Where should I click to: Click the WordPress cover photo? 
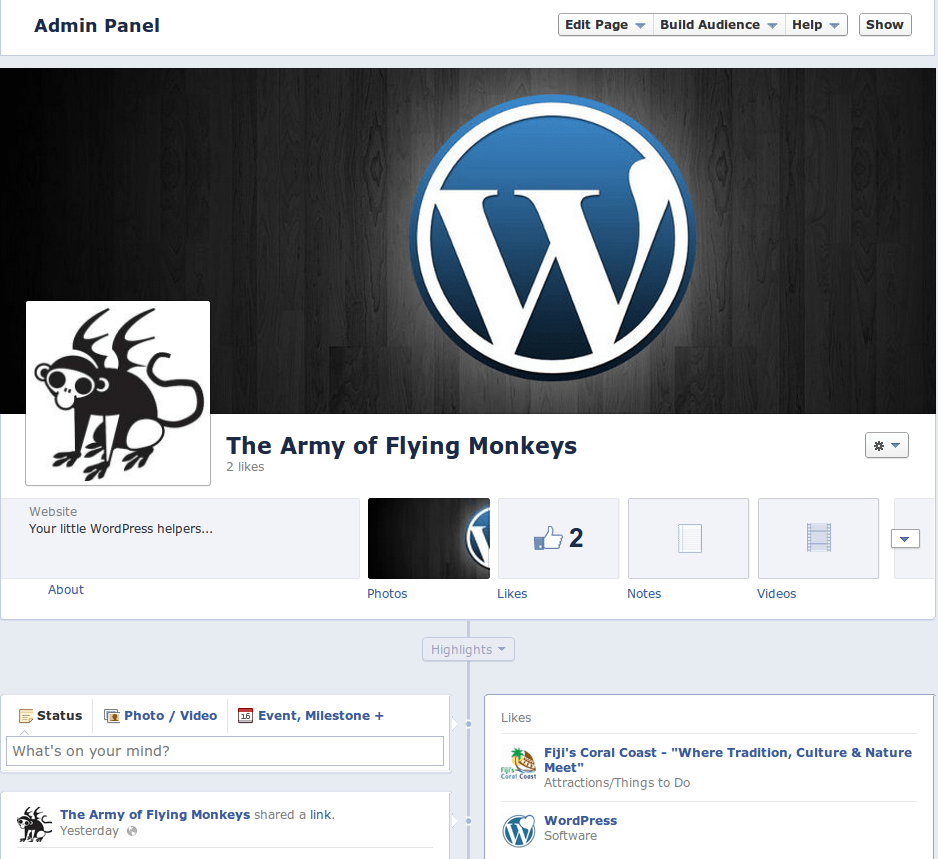click(468, 240)
